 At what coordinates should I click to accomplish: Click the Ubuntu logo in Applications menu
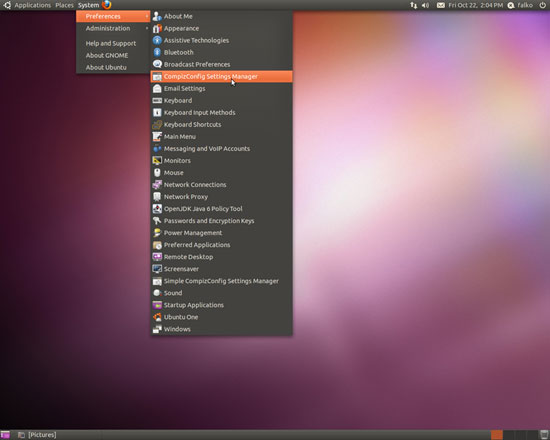point(7,5)
